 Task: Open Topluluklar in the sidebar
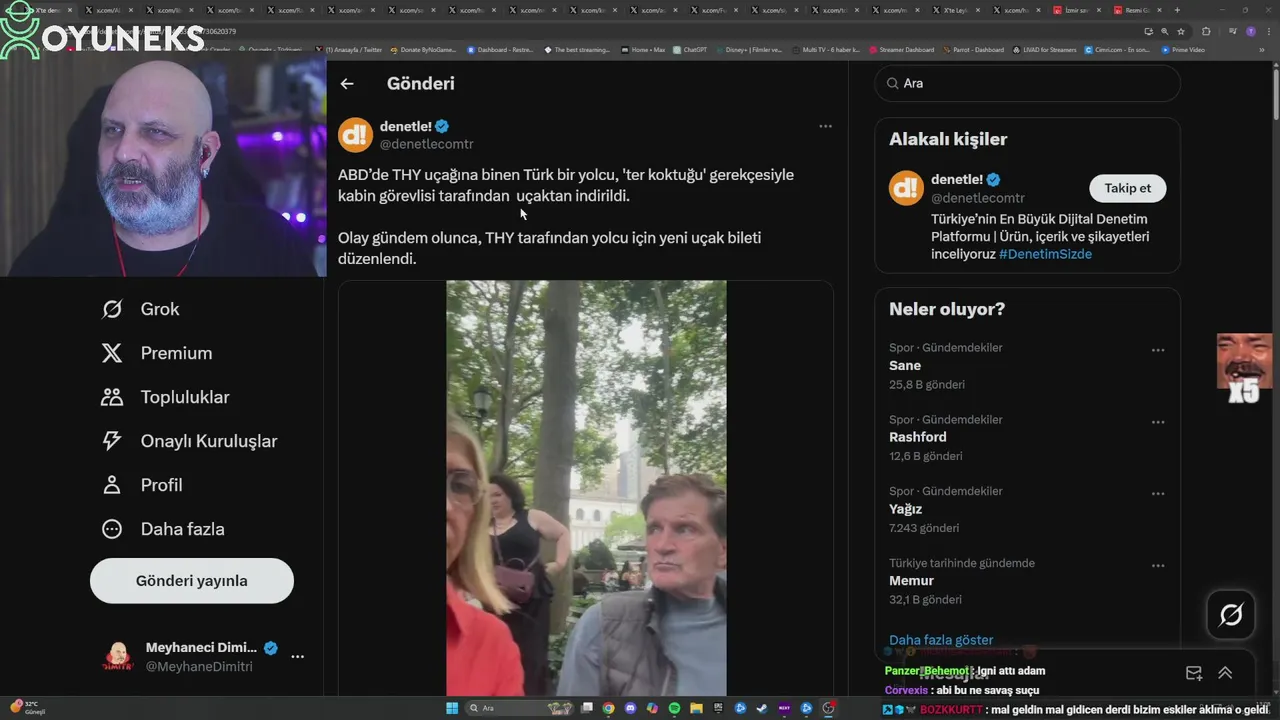(165, 397)
